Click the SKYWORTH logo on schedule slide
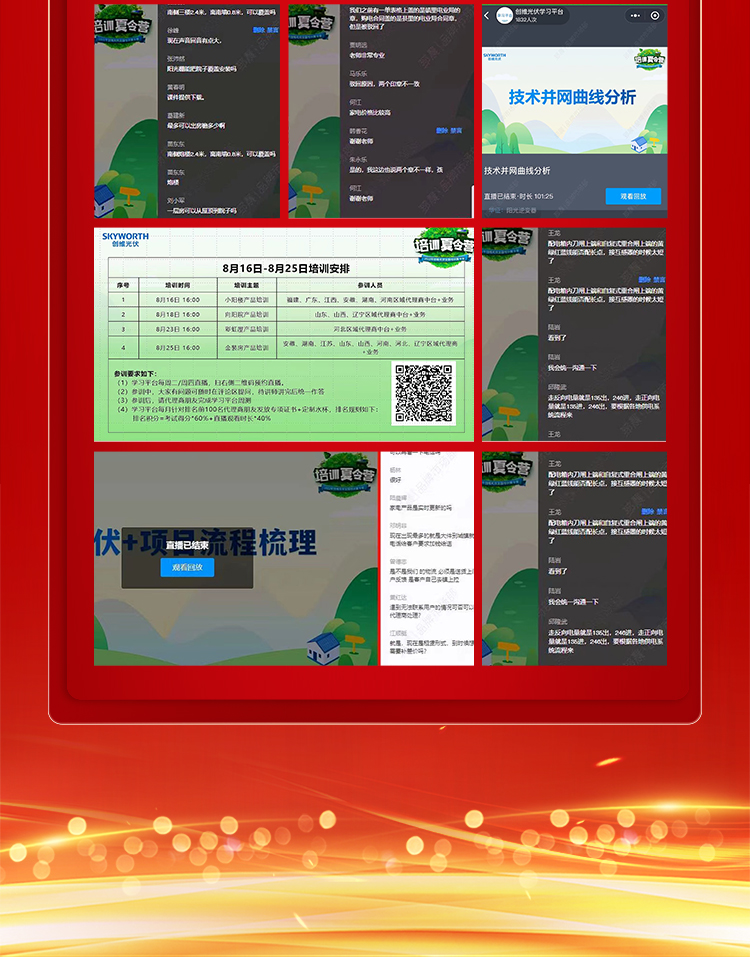750x957 pixels. 123,239
